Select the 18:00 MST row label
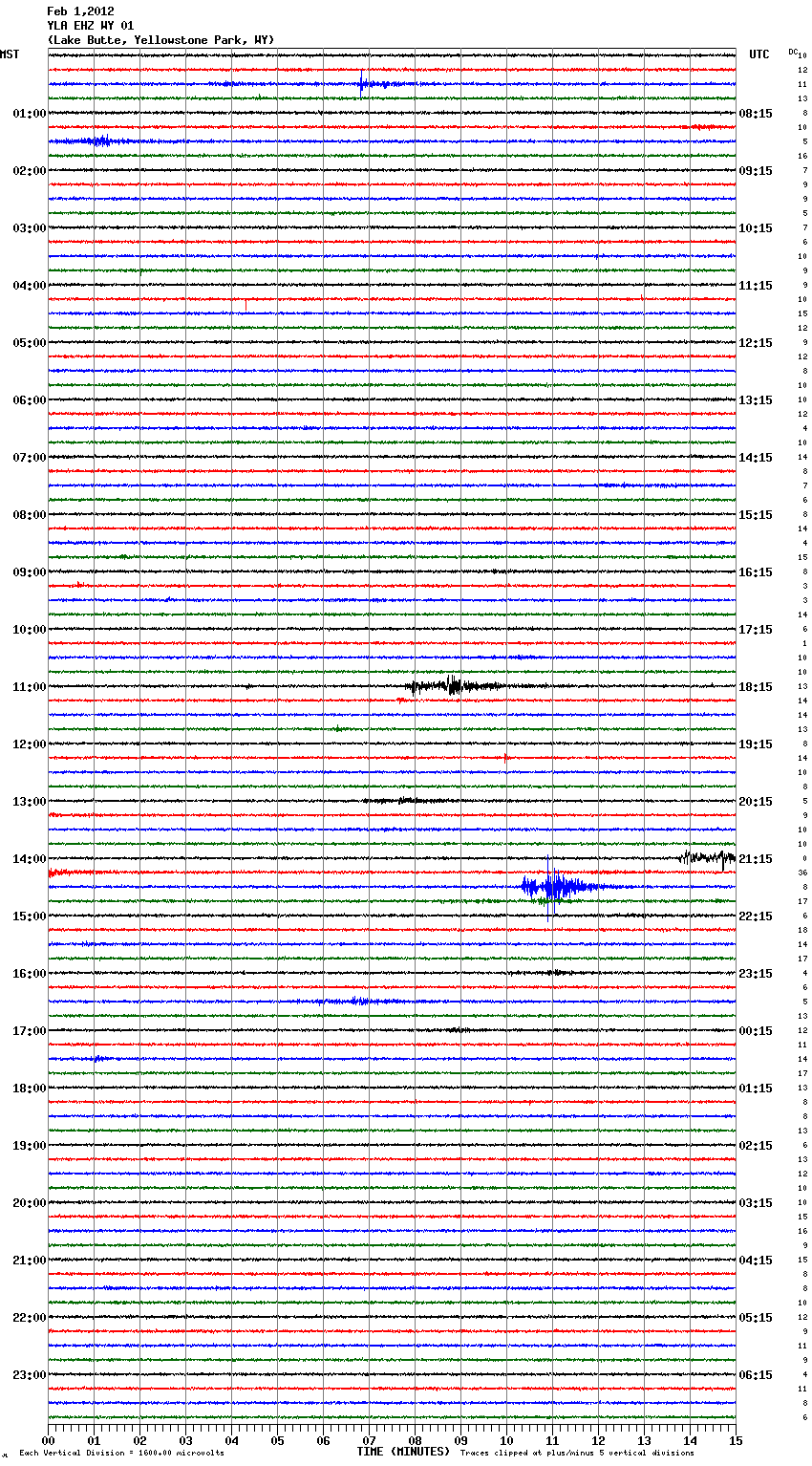This screenshot has height=1466, width=812. tap(30, 1089)
